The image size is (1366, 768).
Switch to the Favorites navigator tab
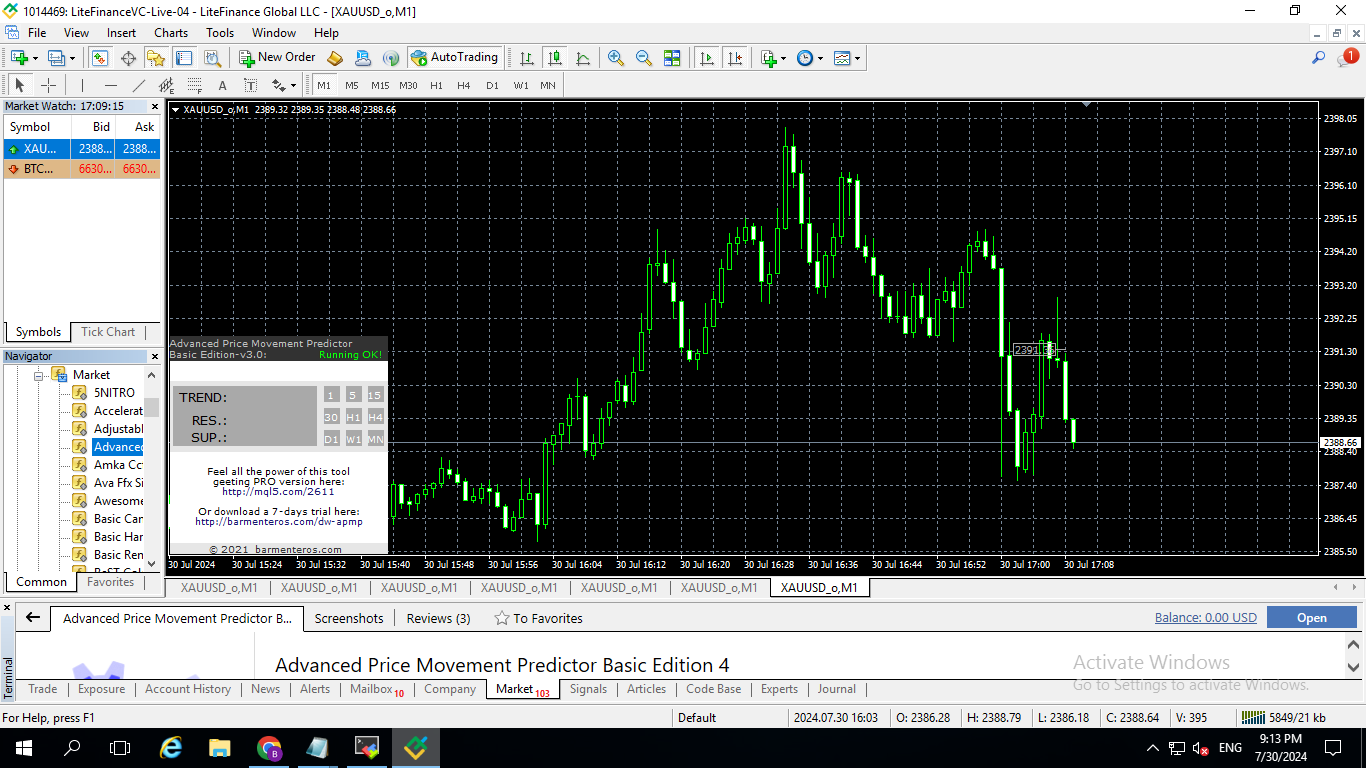(110, 582)
